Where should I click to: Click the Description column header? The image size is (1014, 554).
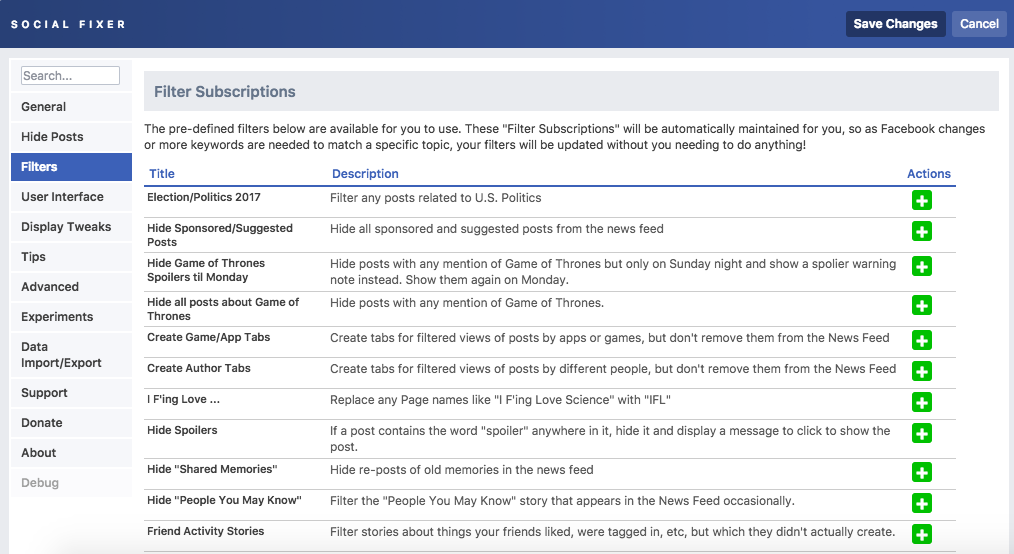[x=365, y=174]
